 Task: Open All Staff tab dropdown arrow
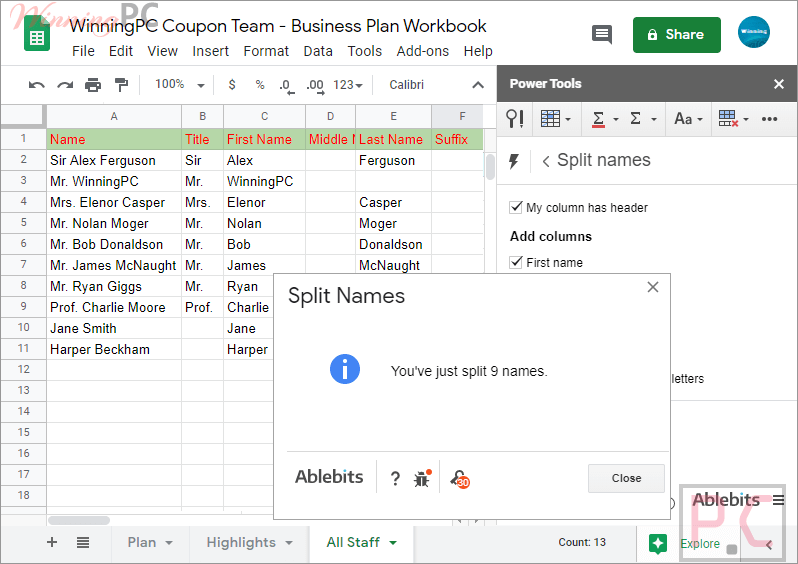pos(393,543)
